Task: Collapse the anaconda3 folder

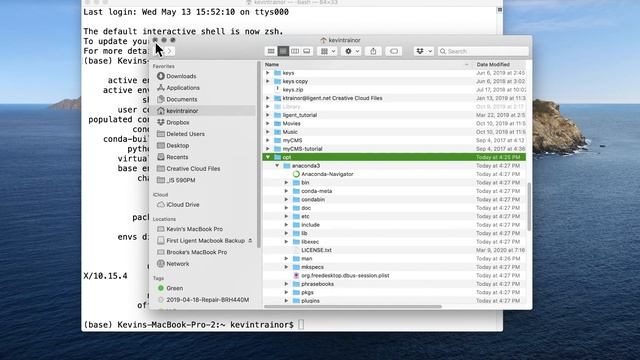Action: point(277,166)
